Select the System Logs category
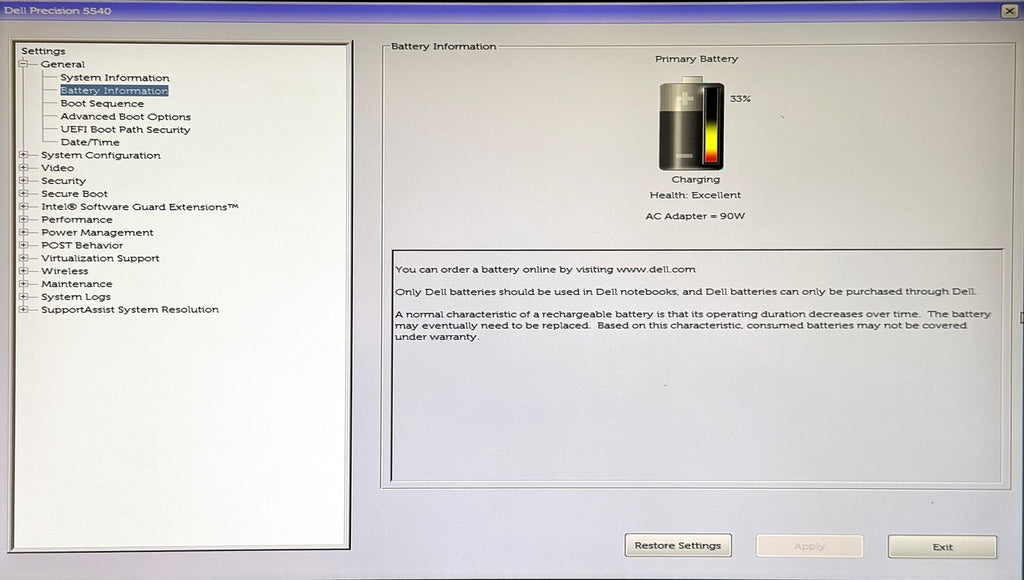Viewport: 1024px width, 580px height. click(75, 297)
